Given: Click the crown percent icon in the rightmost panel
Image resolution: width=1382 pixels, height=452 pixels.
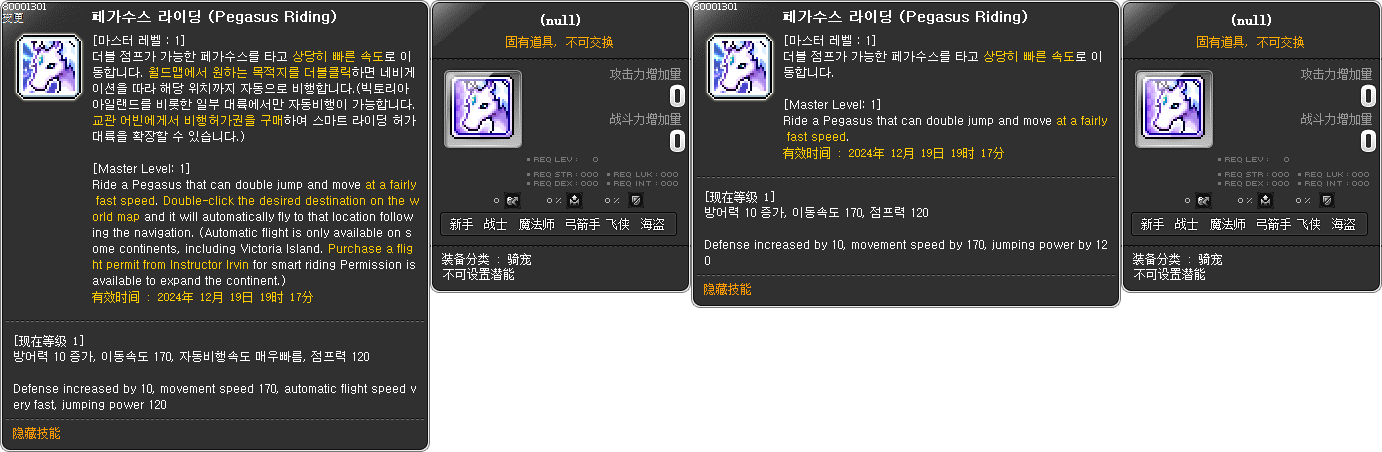Looking at the screenshot, I should point(1265,201).
